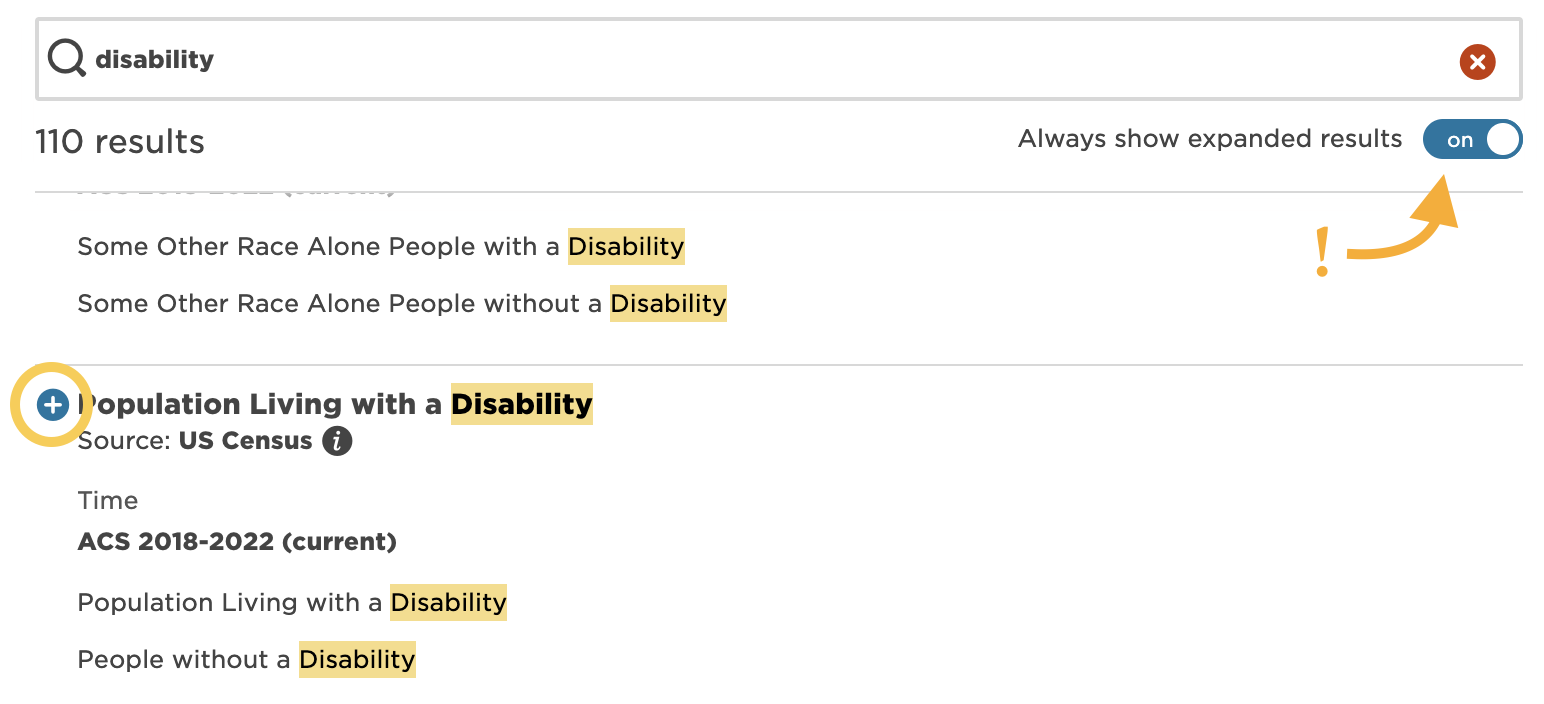Click the Source: label text
Image resolution: width=1544 pixels, height=704 pixels.
(x=126, y=441)
